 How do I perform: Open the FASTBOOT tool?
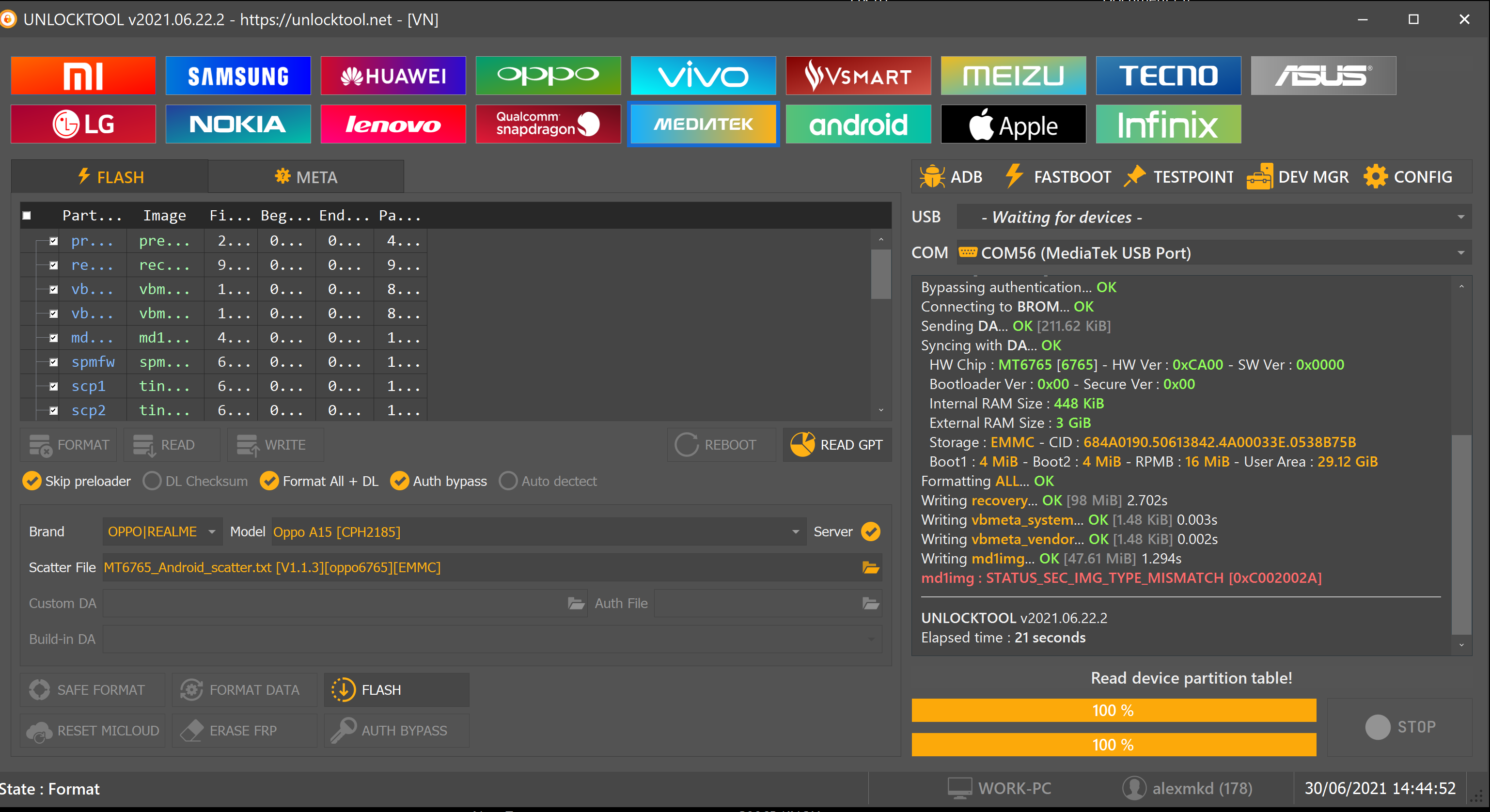coord(1058,176)
